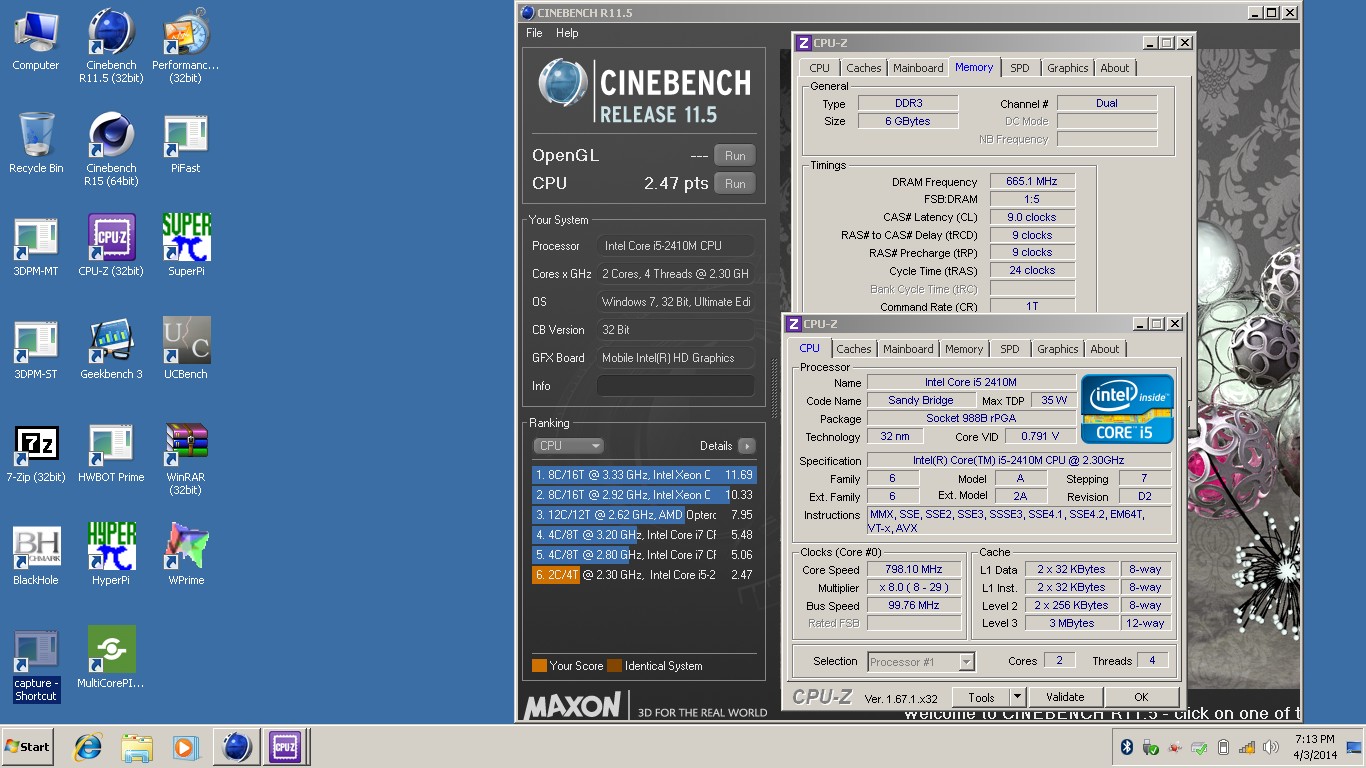
Task: Open the Geekbench 3 desktop shortcut
Action: 112,349
